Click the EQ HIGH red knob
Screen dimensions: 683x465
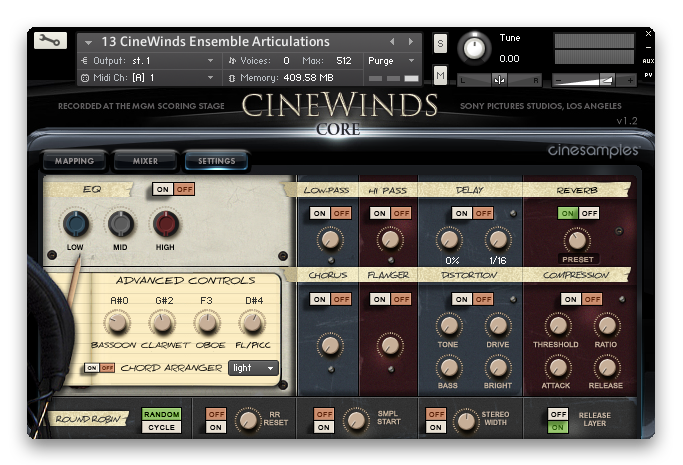pos(166,224)
